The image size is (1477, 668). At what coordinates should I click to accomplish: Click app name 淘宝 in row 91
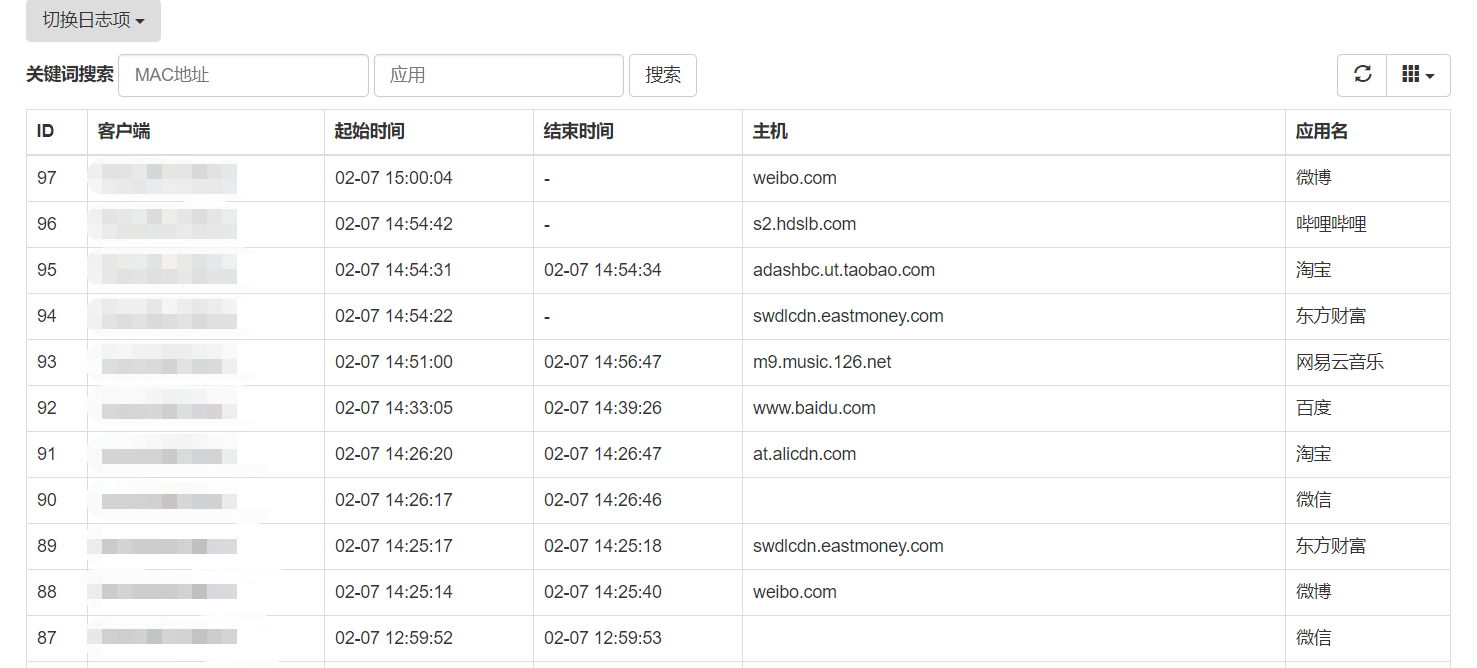1314,454
